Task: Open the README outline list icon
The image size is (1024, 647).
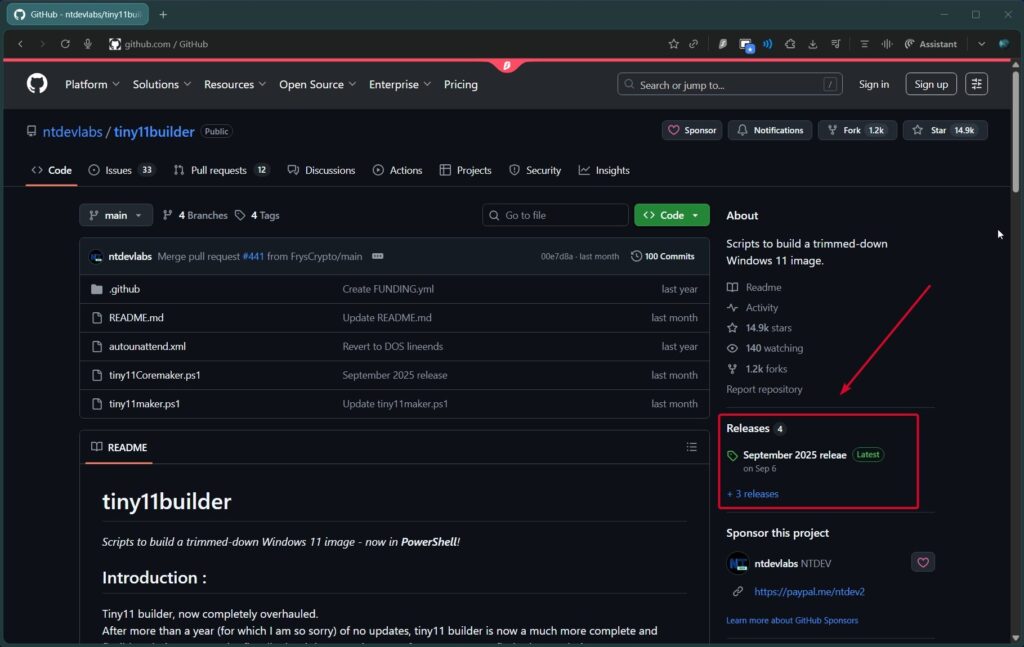Action: point(692,447)
